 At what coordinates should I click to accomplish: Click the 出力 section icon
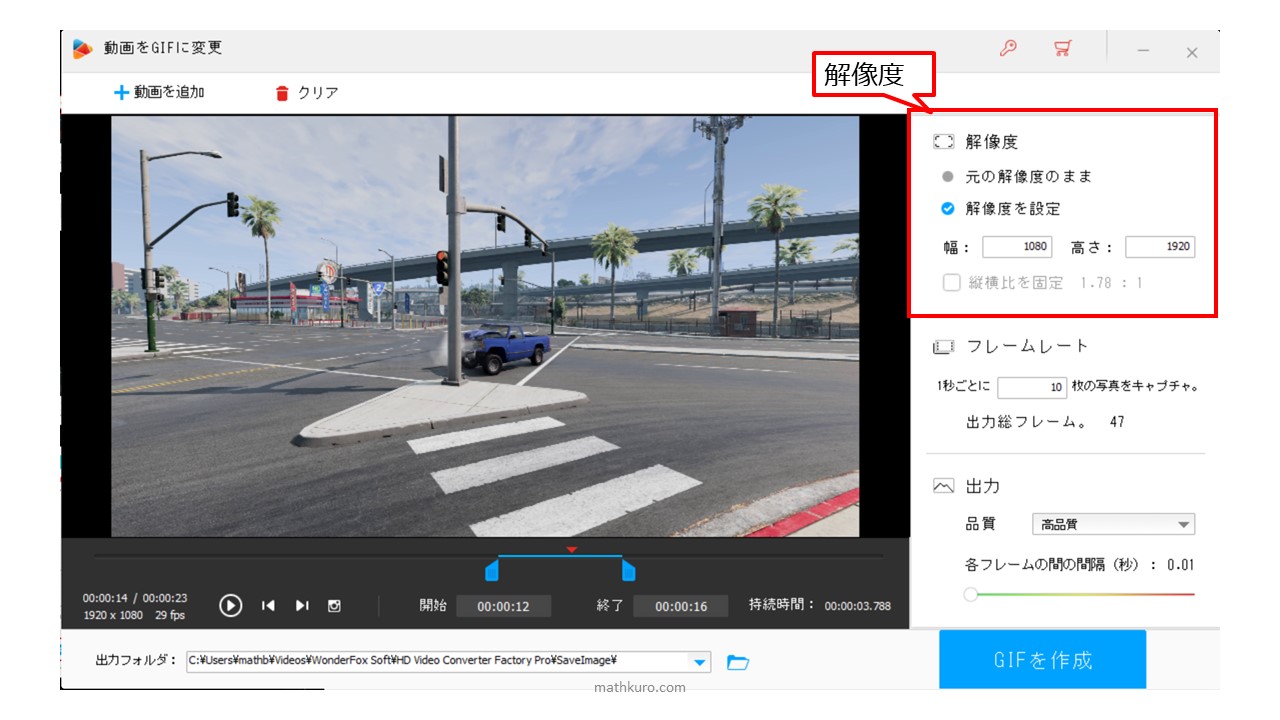coord(944,486)
